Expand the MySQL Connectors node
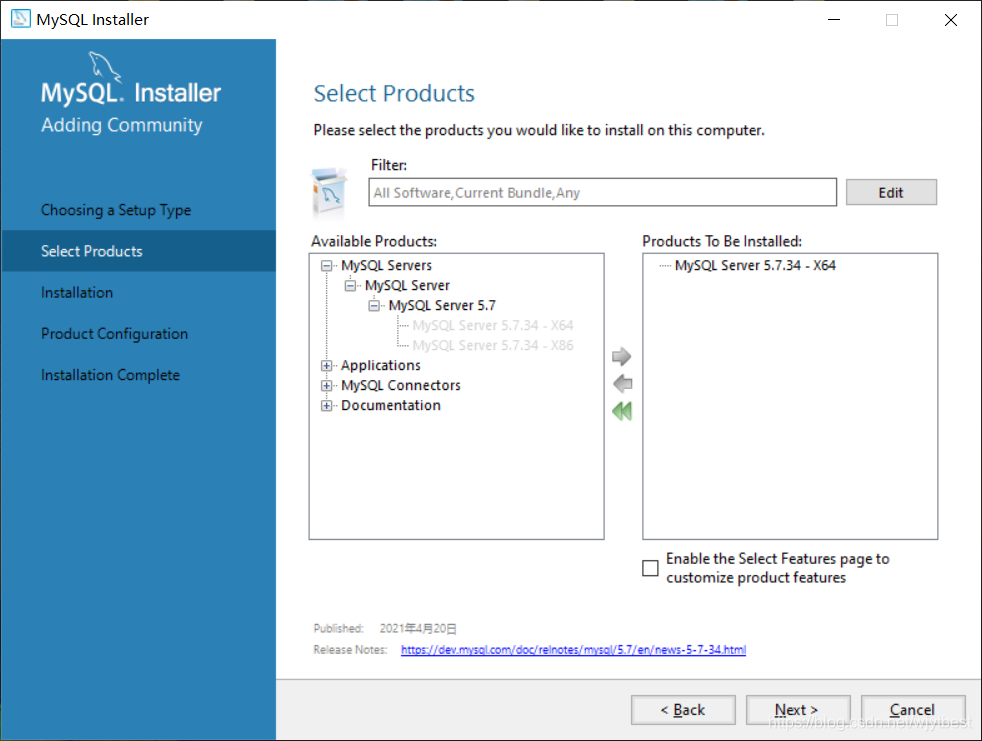Viewport: 982px width, 741px height. coord(326,385)
